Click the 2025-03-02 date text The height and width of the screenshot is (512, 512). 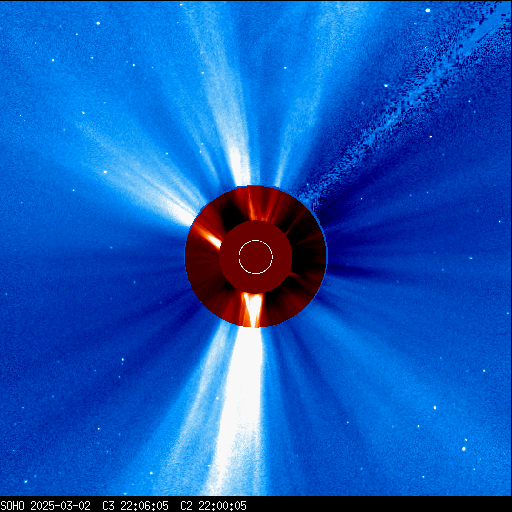pyautogui.click(x=60, y=506)
